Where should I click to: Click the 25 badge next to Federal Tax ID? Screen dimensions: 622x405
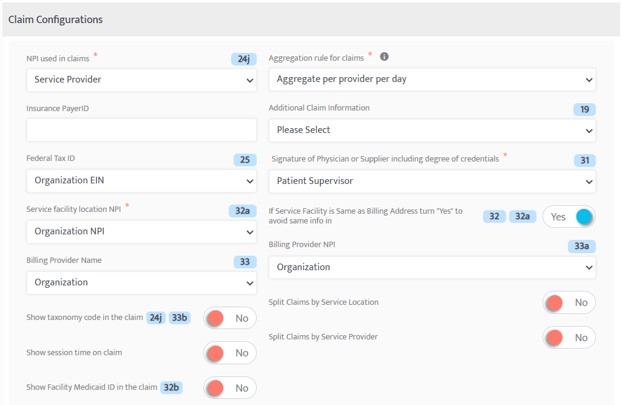coord(245,160)
